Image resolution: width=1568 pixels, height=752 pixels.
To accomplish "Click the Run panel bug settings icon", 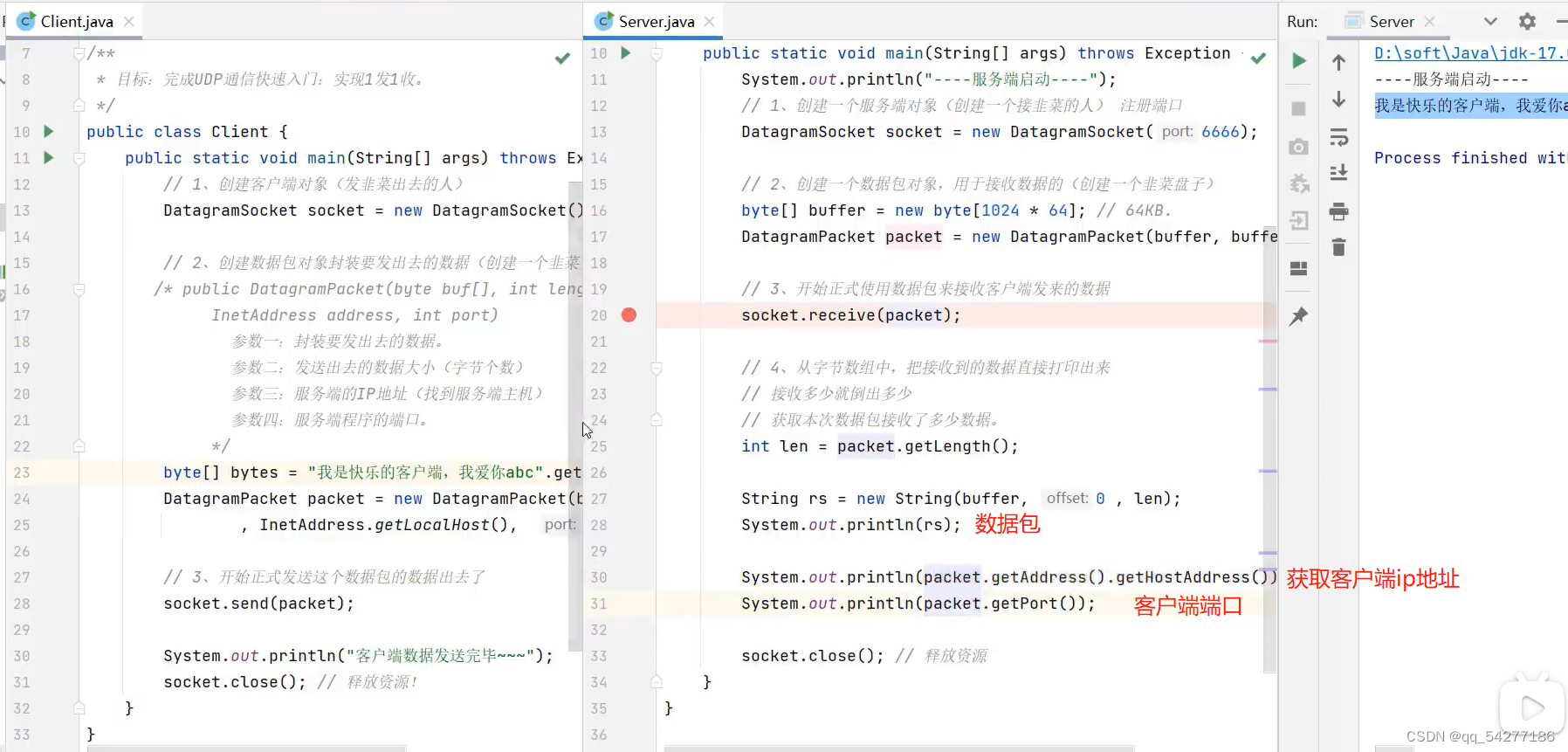I will click(x=1299, y=183).
